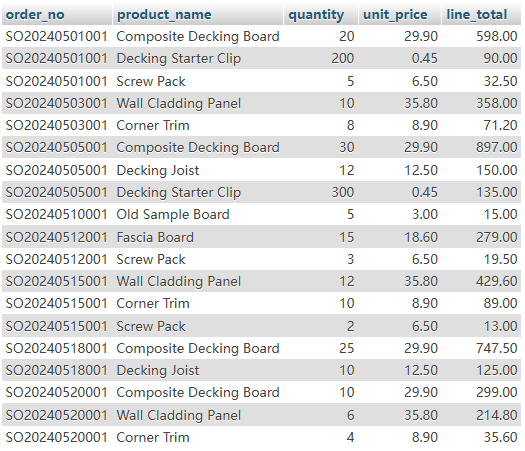The height and width of the screenshot is (451, 525).
Task: Click the line total 135.00 cell
Action: click(x=497, y=192)
